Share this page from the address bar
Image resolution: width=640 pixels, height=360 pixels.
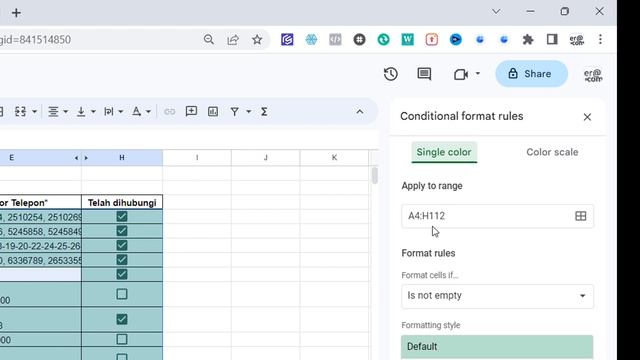coord(233,40)
